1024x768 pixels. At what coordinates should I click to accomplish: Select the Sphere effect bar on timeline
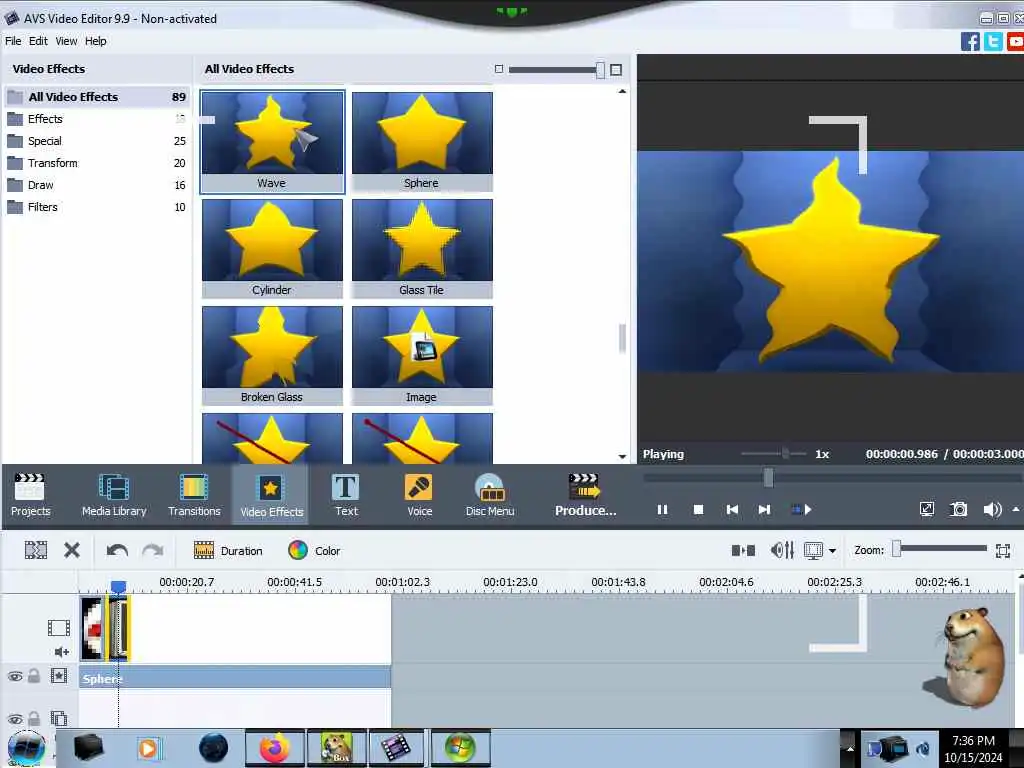[x=235, y=678]
